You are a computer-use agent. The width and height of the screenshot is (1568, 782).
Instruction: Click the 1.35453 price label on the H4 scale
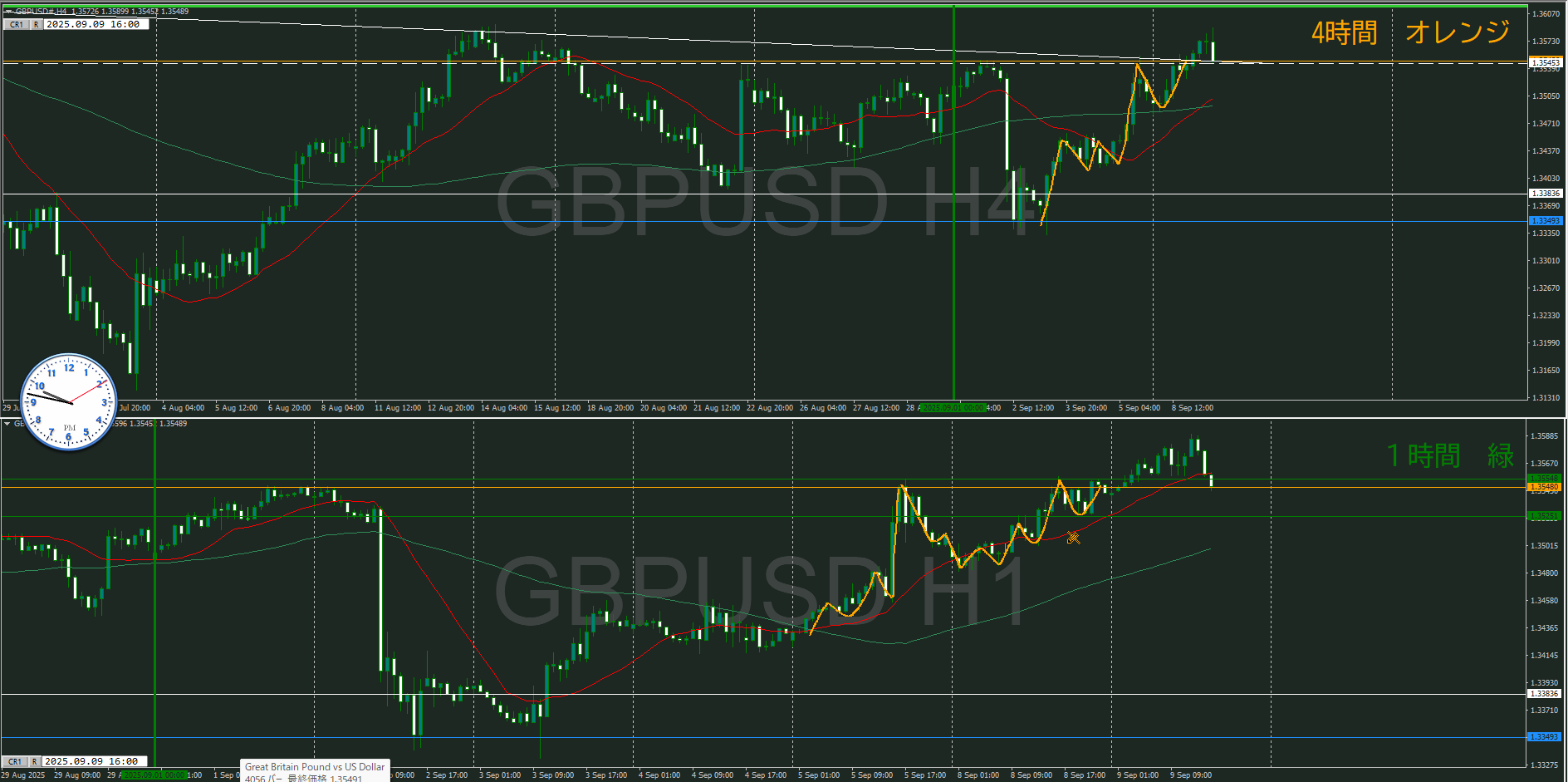[1546, 62]
